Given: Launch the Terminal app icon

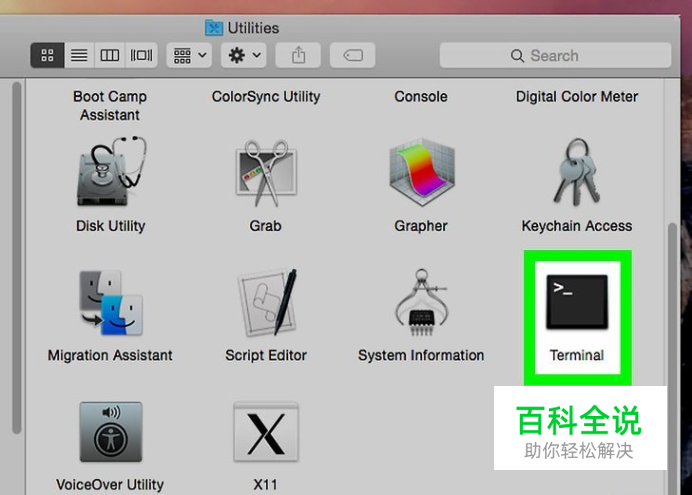Looking at the screenshot, I should click(577, 302).
